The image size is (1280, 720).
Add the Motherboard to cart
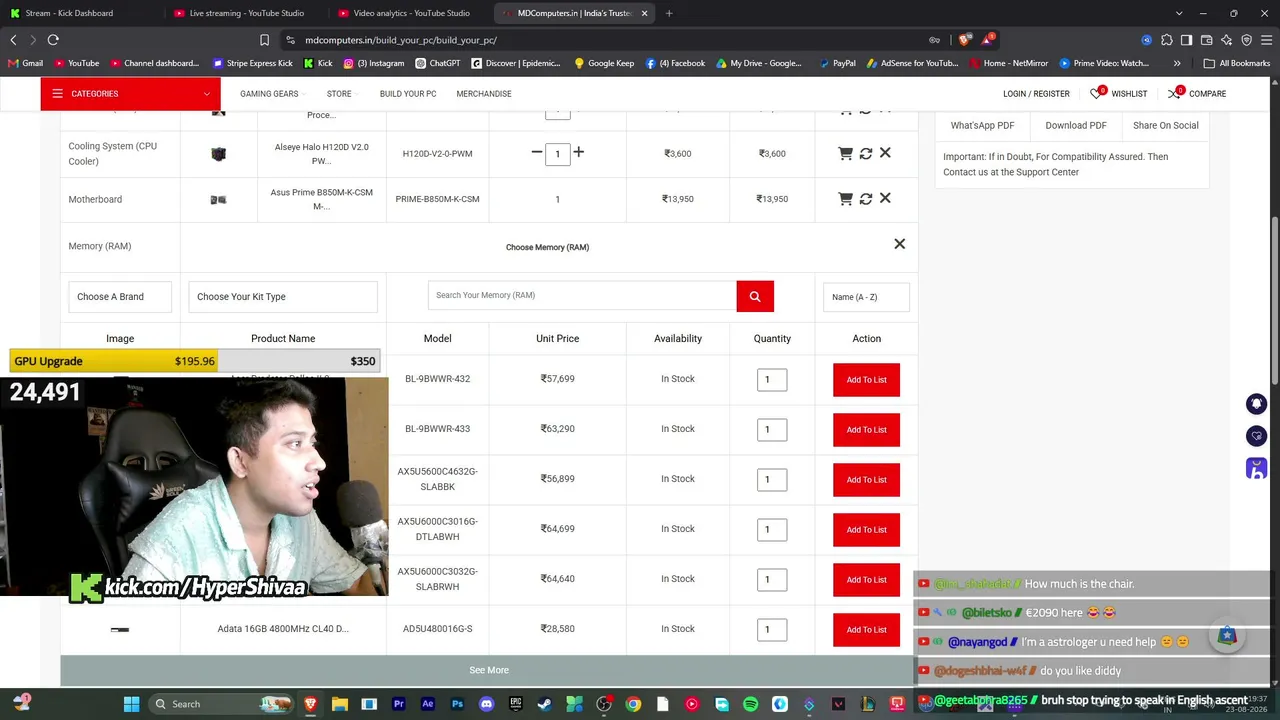pos(845,199)
